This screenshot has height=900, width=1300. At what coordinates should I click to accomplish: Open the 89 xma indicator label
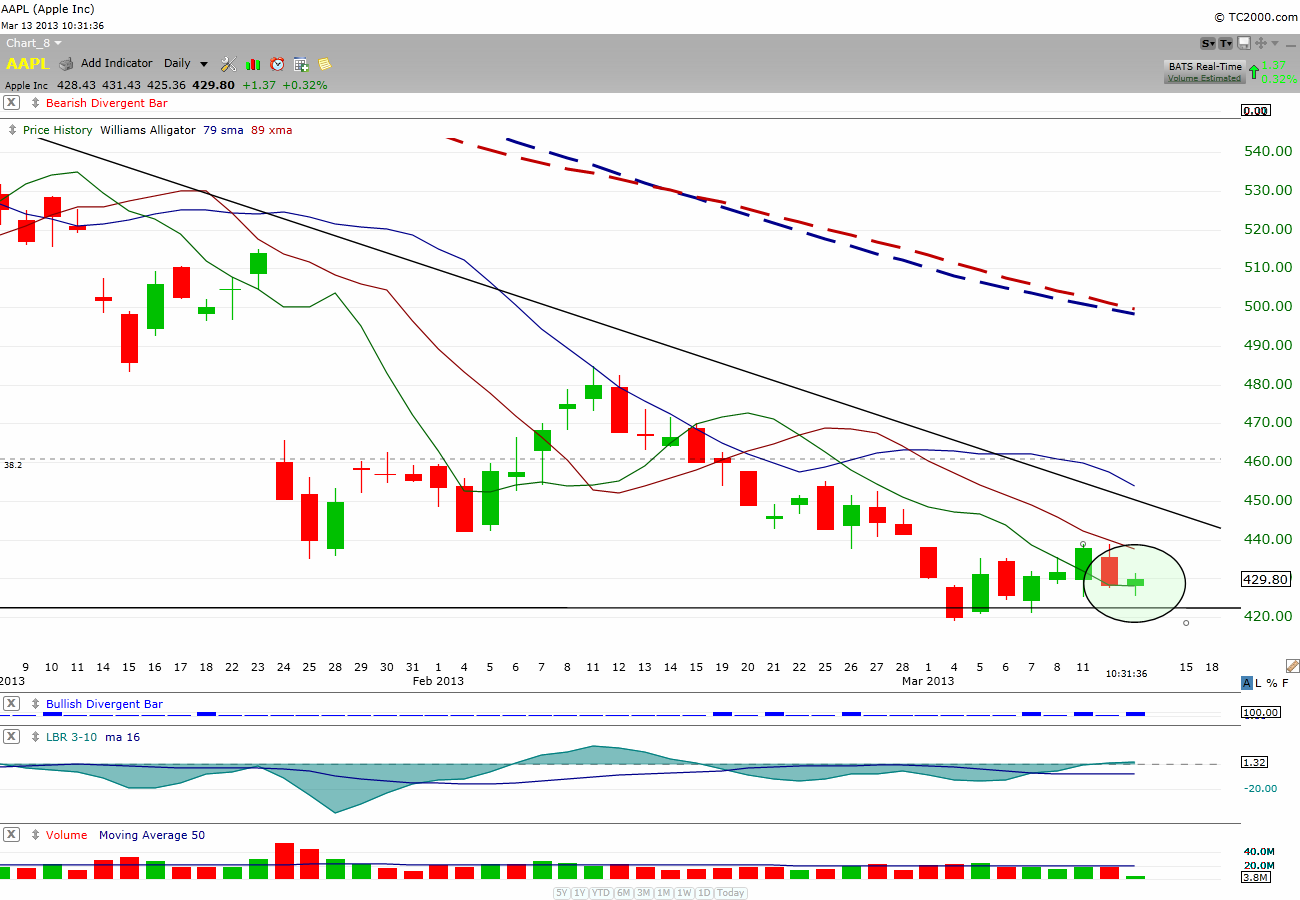[x=272, y=130]
